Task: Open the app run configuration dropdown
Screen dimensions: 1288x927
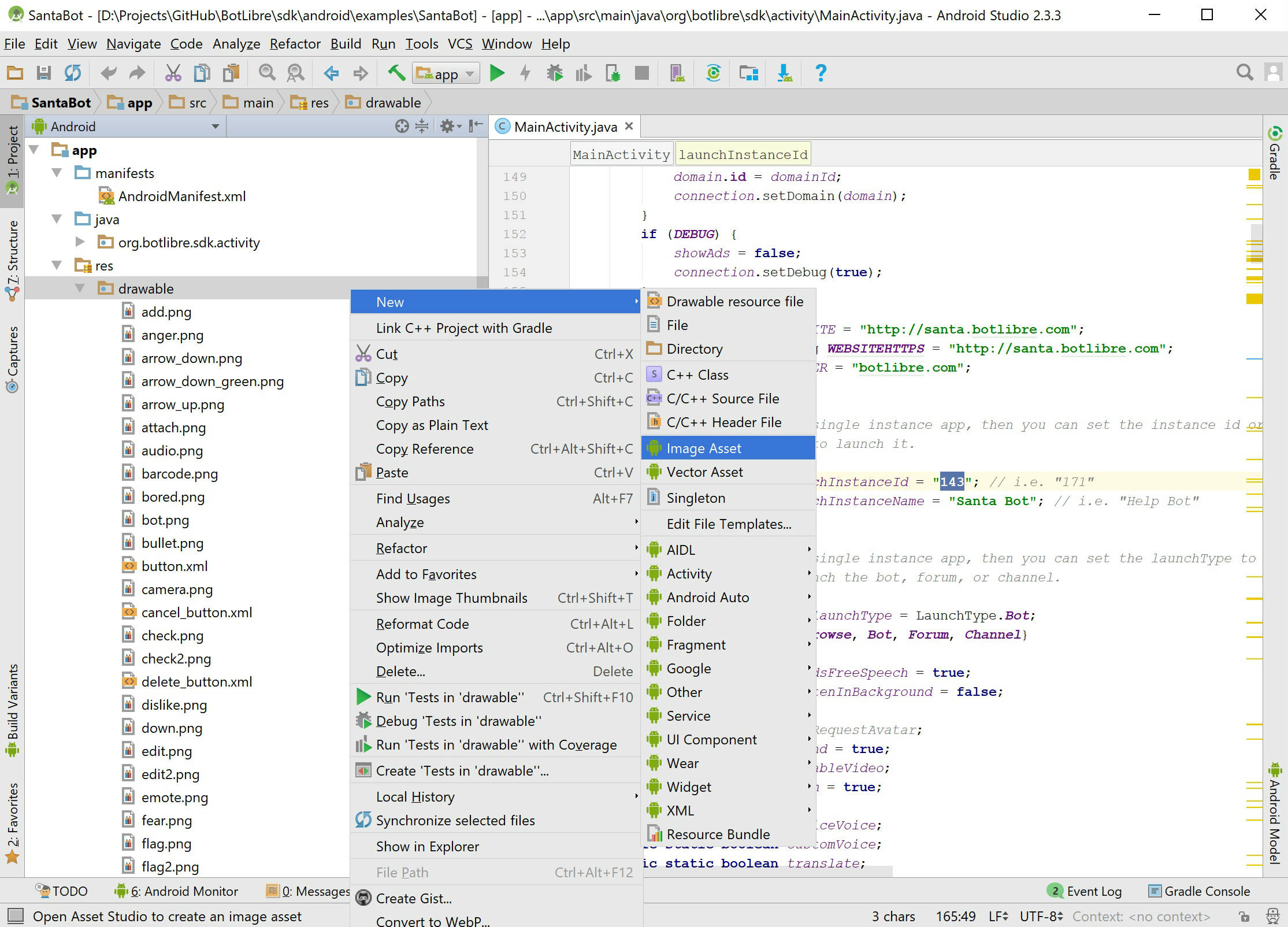Action: click(446, 73)
